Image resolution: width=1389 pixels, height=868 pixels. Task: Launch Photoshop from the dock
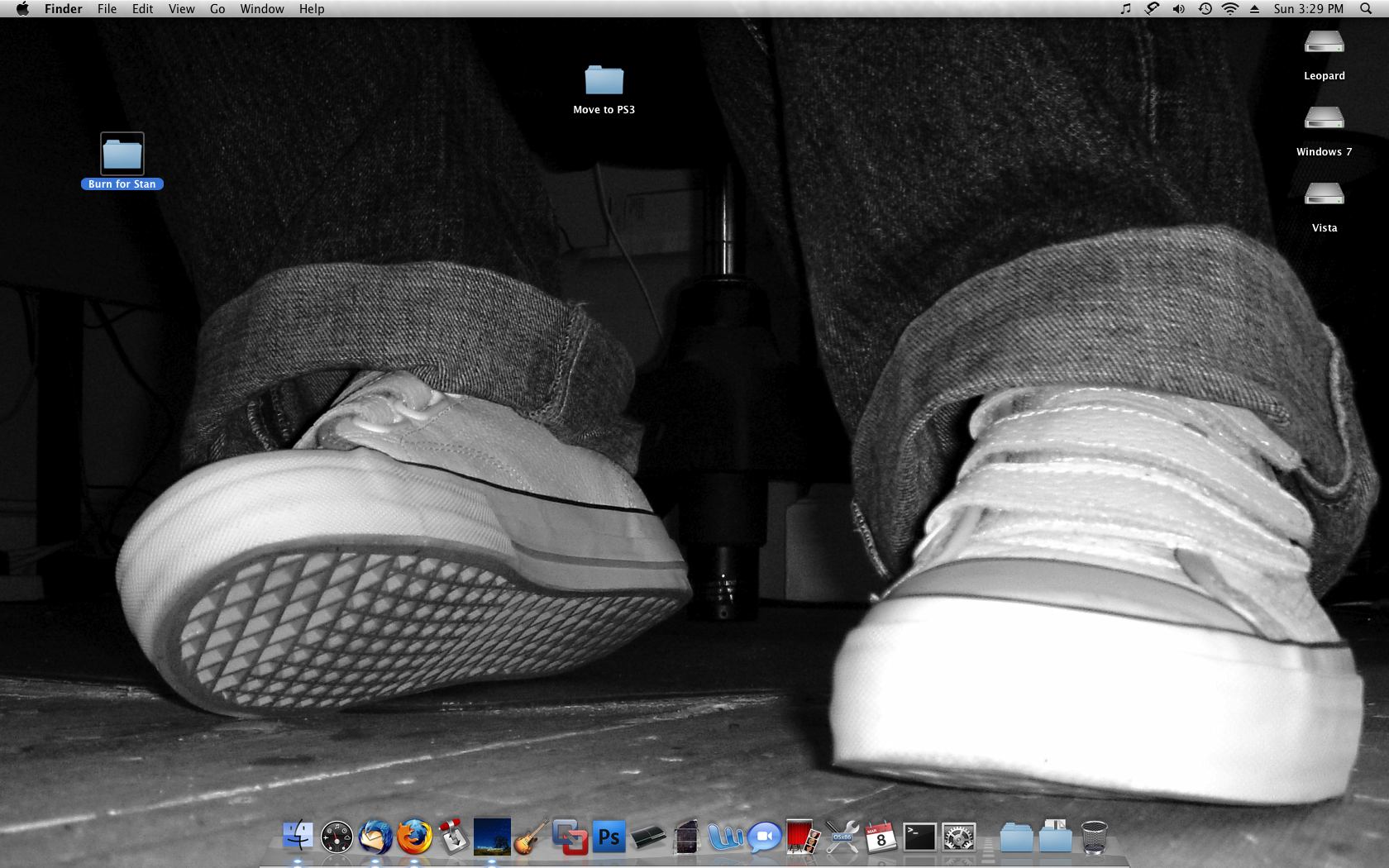[x=609, y=837]
